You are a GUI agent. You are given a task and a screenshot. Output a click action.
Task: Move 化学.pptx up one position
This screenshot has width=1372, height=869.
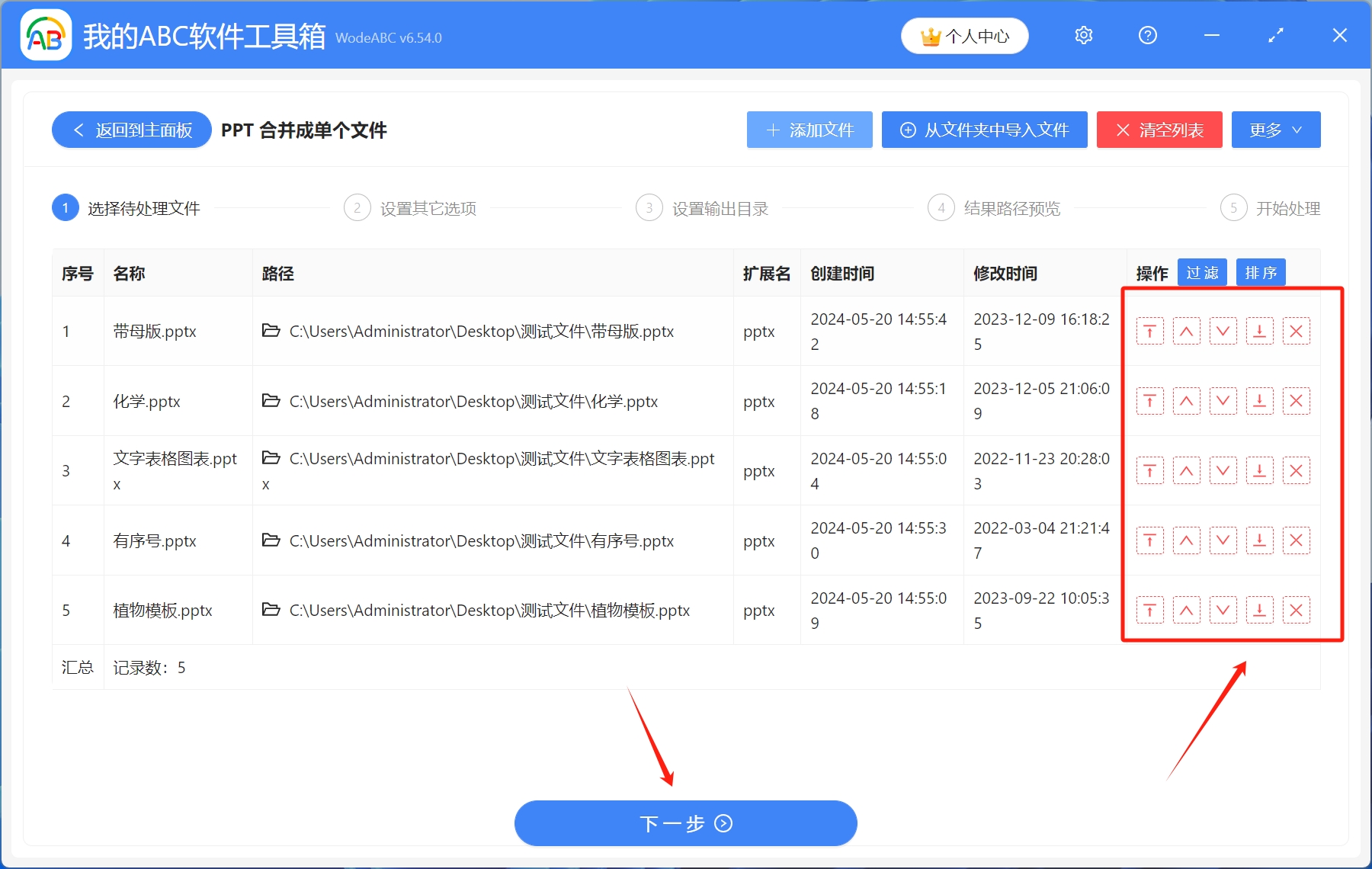click(1186, 401)
